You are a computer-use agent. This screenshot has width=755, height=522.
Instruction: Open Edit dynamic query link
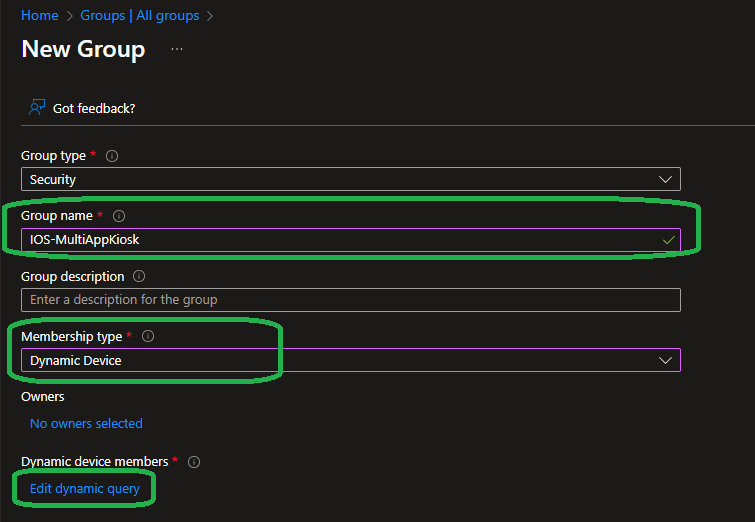coord(85,489)
